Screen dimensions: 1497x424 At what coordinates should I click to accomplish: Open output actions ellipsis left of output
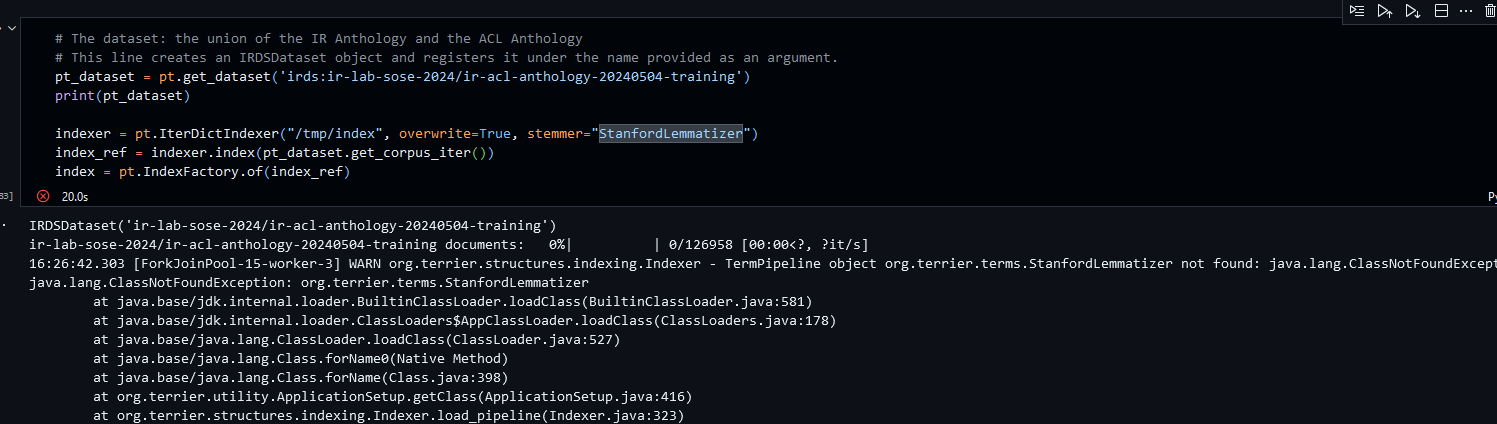(x=6, y=225)
